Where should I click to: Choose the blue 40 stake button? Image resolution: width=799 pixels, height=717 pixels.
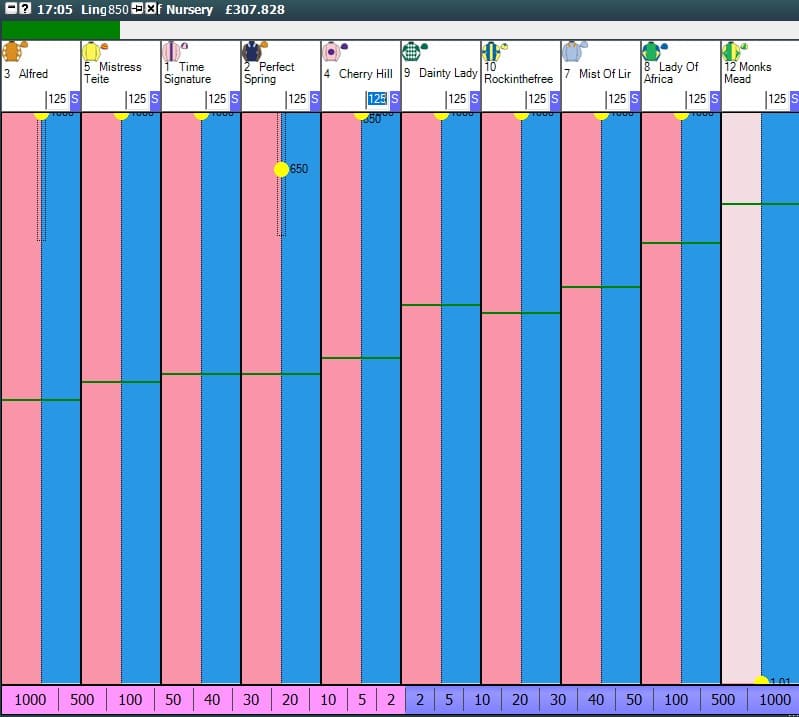click(596, 700)
